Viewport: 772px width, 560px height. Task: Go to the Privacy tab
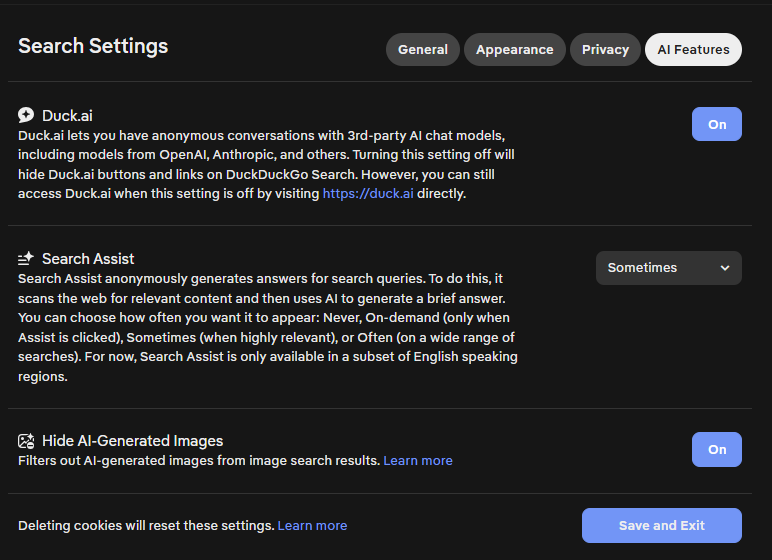[605, 50]
